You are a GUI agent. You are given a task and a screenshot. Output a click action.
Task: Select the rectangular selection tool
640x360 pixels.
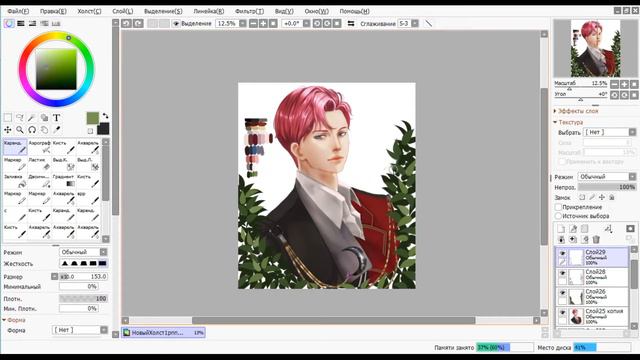tap(8, 118)
